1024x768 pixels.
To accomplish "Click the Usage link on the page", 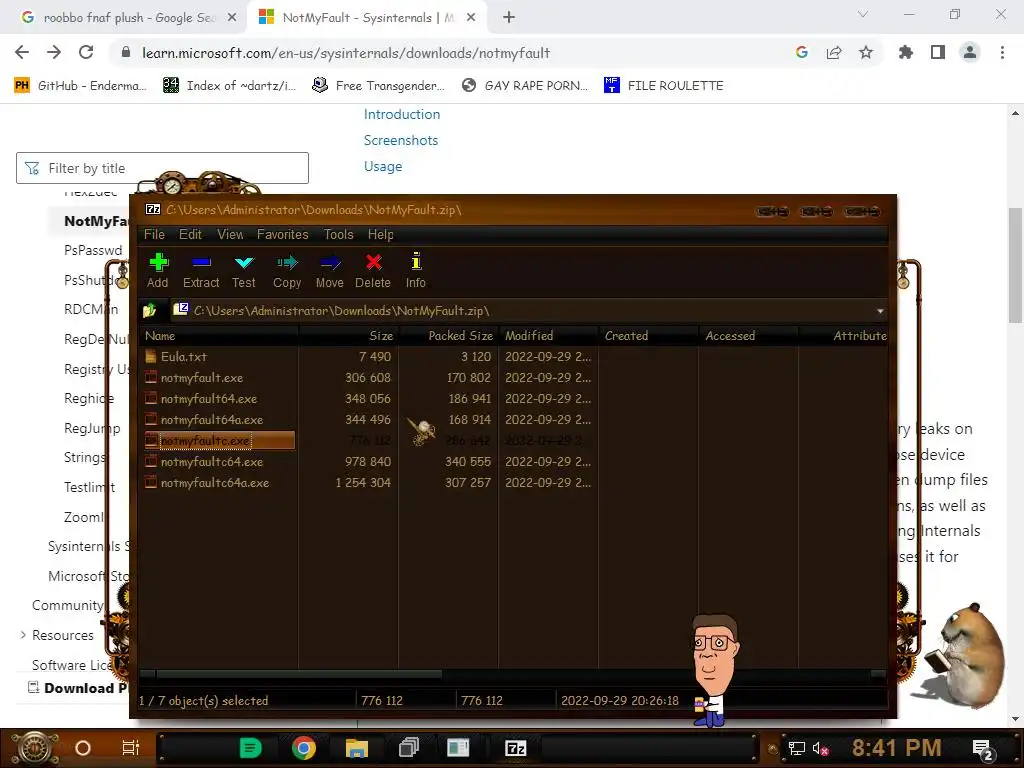I will coord(383,167).
